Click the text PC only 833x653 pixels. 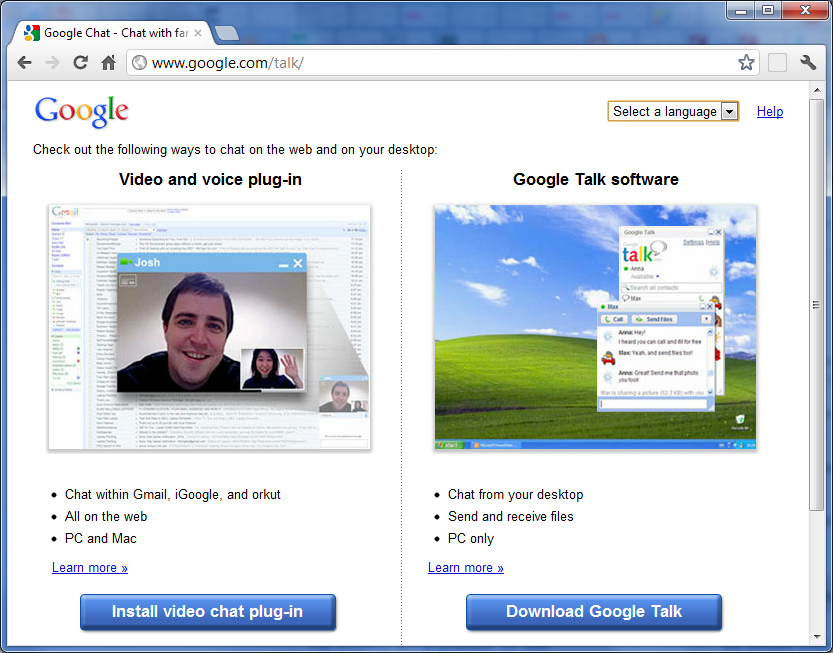471,539
